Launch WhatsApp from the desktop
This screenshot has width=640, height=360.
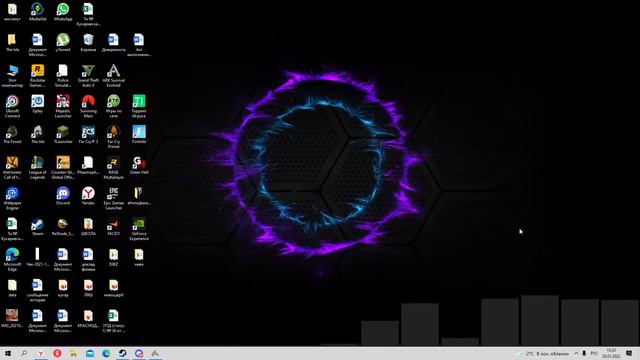[x=63, y=12]
